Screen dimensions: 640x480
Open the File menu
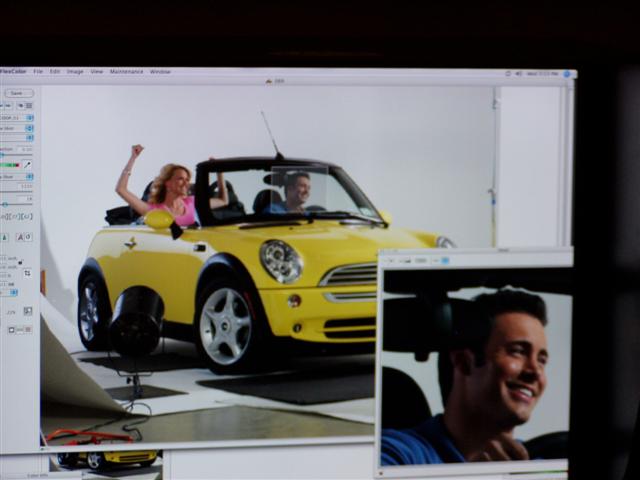pyautogui.click(x=38, y=72)
